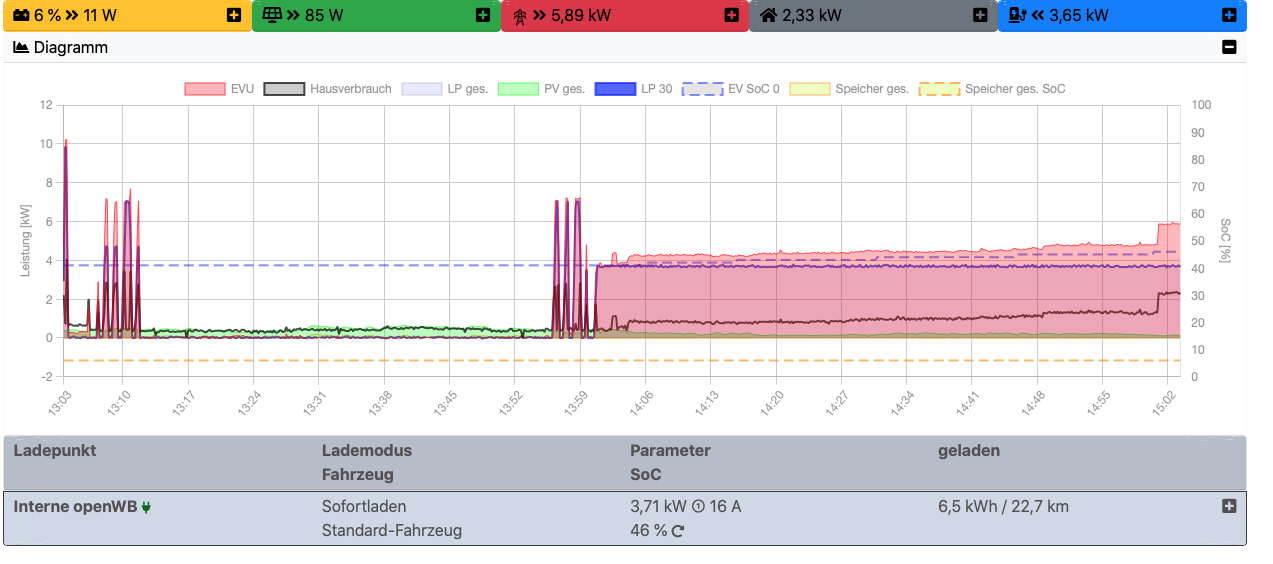Collapse the Diagramm panel with the minus button
The image size is (1273, 564).
[1229, 47]
